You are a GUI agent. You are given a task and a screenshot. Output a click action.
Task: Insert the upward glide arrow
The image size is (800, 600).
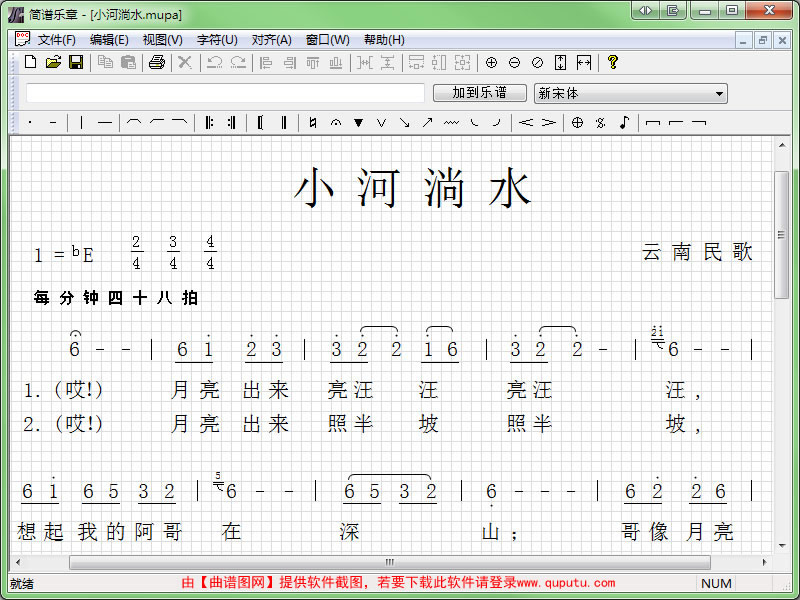(428, 122)
